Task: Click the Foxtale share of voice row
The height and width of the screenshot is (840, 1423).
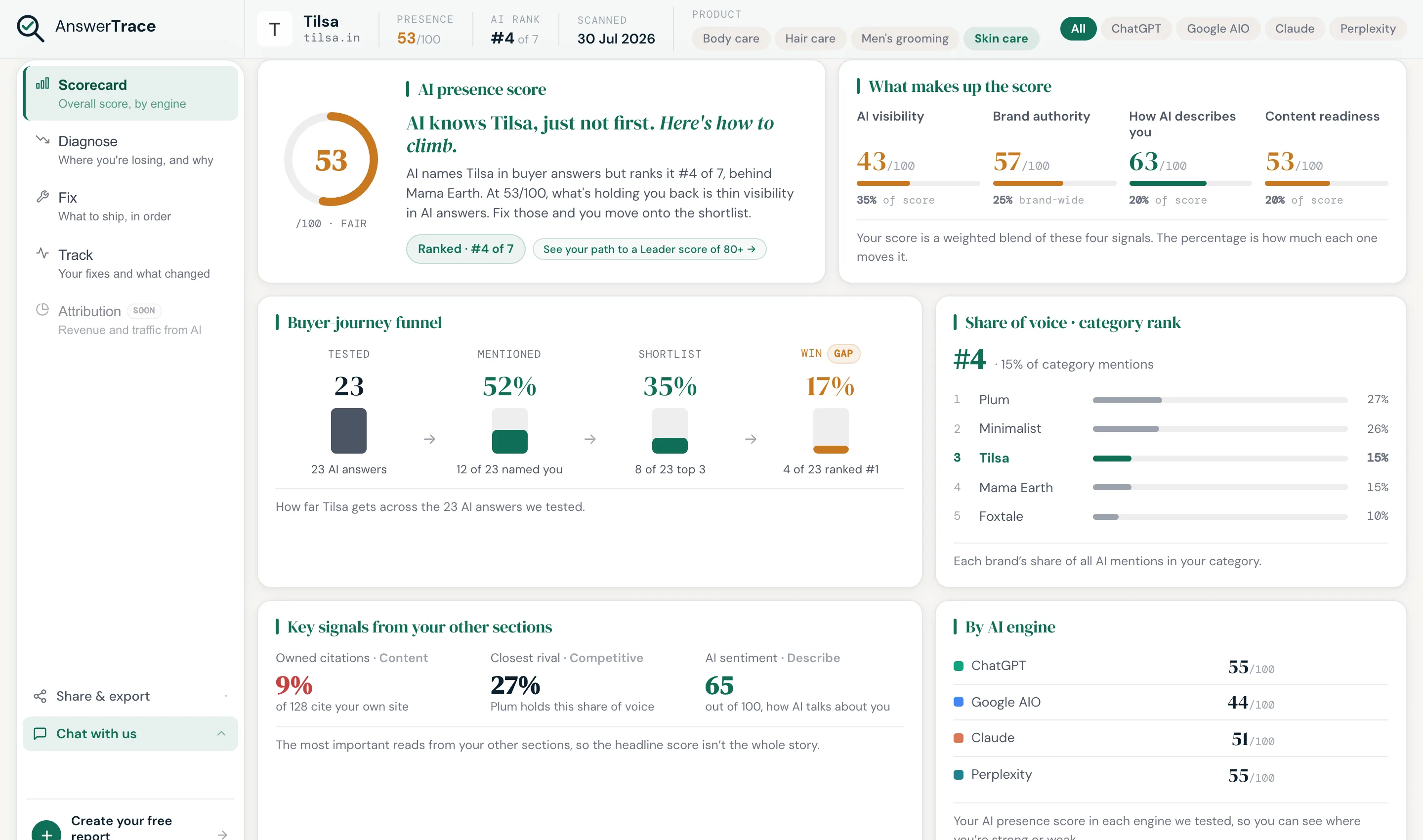Action: (1171, 516)
